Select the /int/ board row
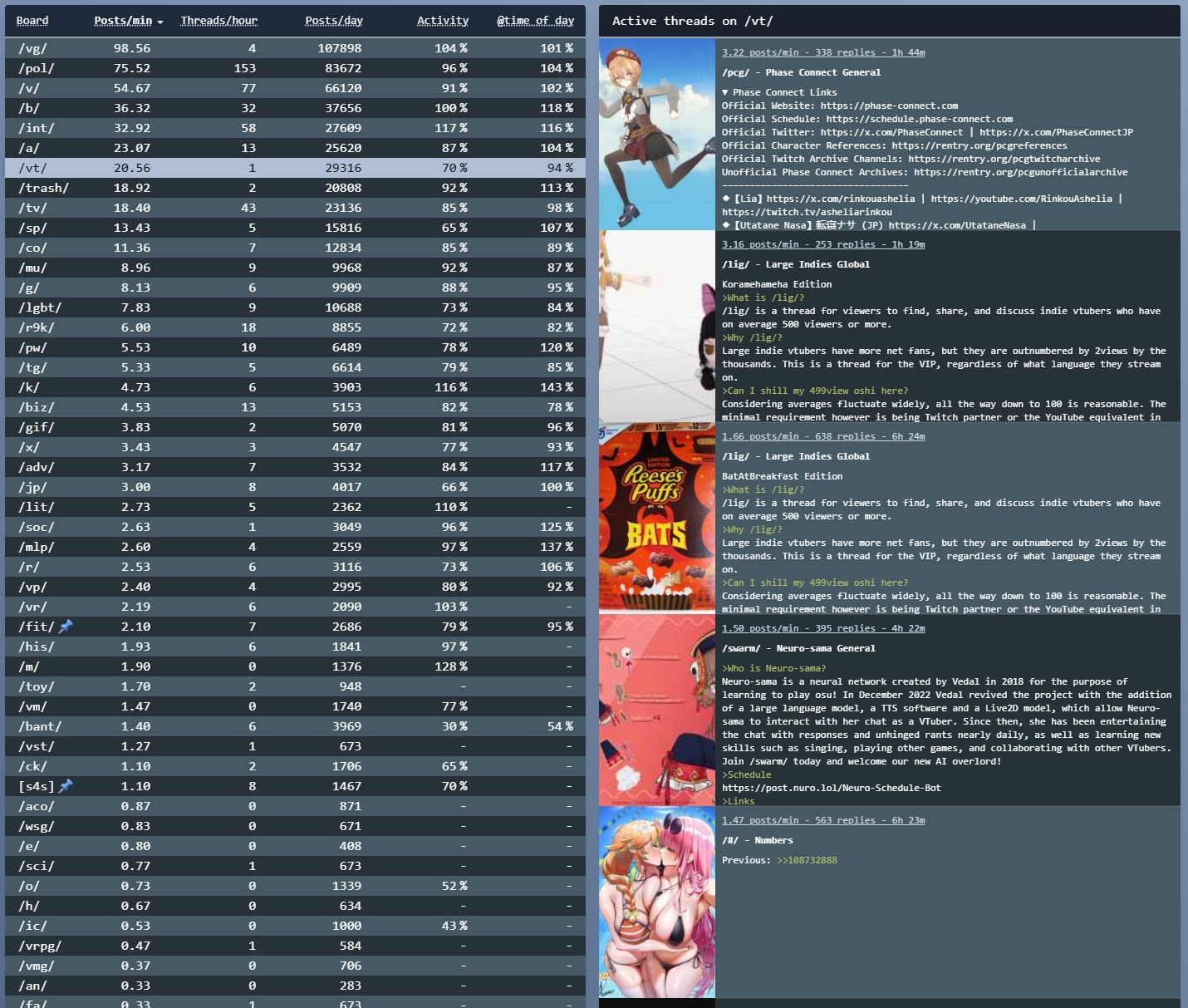The image size is (1188, 1008). pyautogui.click(x=295, y=128)
